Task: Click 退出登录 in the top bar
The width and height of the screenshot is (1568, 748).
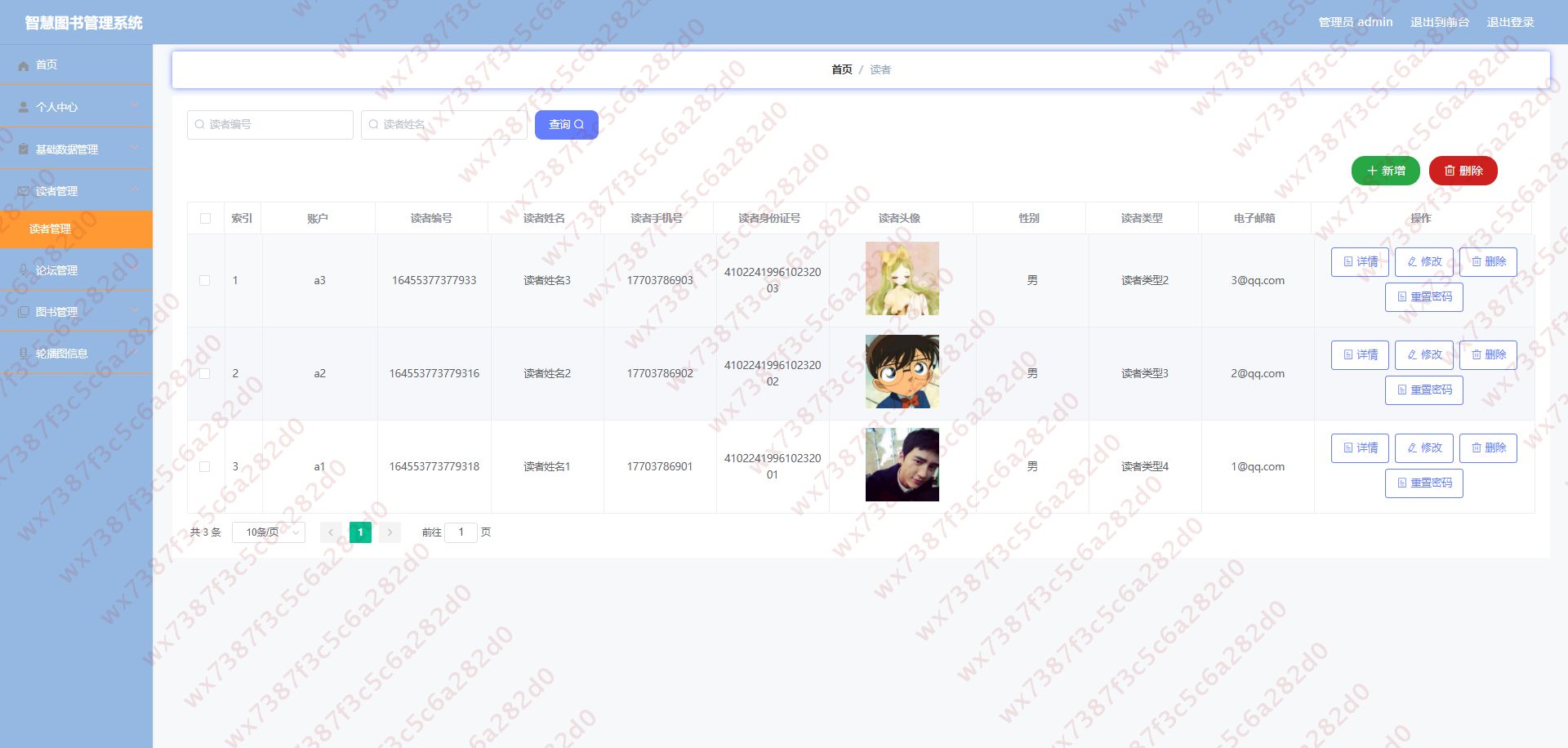Action: 1510,22
